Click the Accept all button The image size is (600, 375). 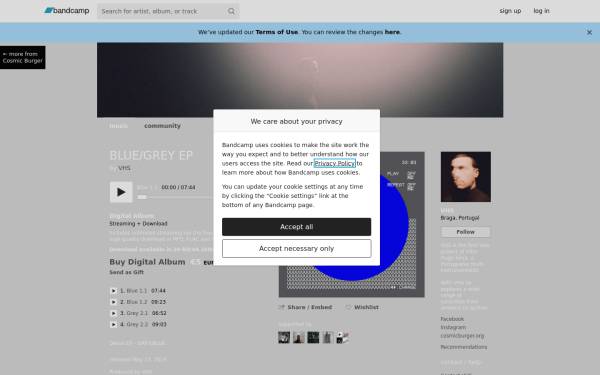(x=297, y=227)
